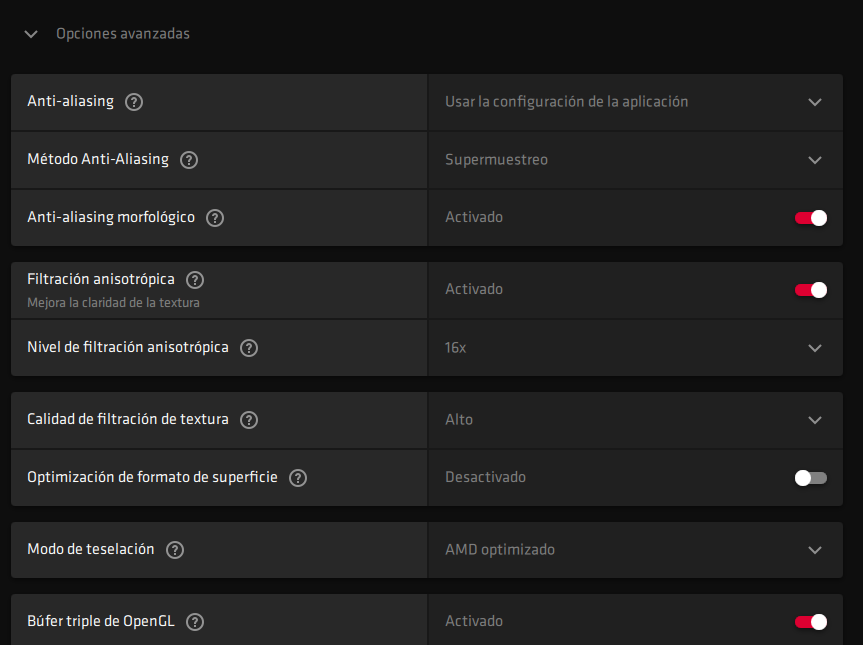Open help for Calidad de filtración de textura
Image resolution: width=863 pixels, height=645 pixels.
[x=249, y=420]
